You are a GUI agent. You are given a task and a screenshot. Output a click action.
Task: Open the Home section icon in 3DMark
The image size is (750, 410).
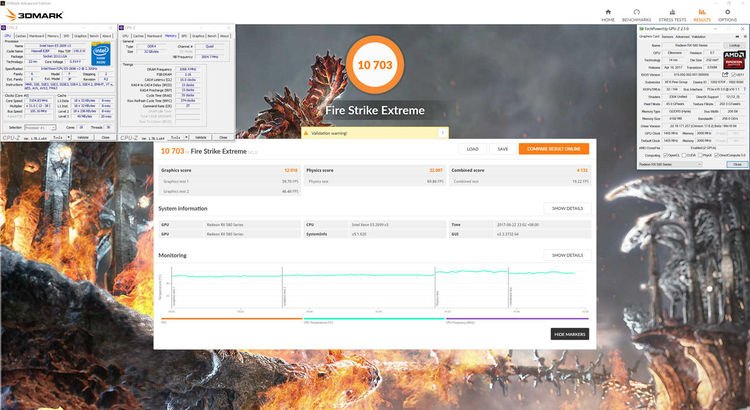[x=608, y=12]
